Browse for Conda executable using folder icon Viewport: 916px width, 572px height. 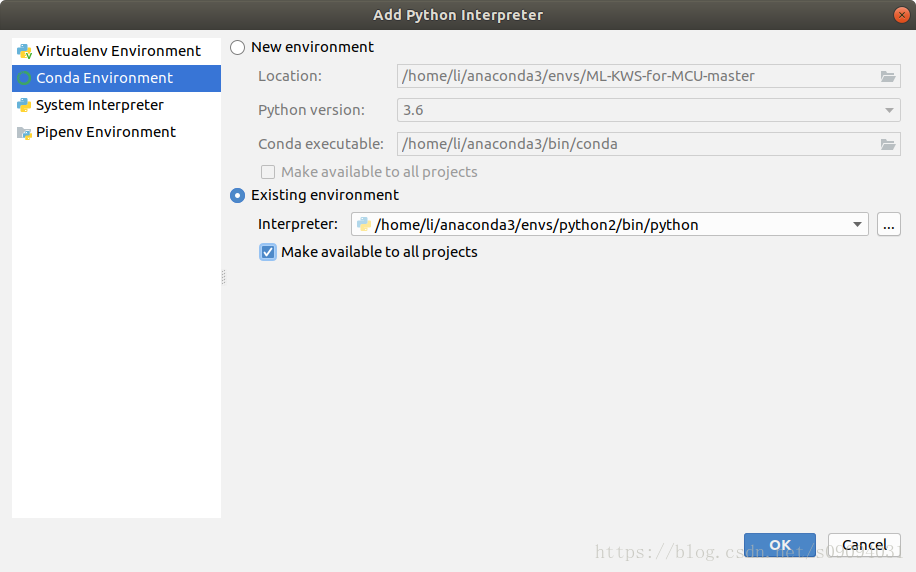point(888,144)
